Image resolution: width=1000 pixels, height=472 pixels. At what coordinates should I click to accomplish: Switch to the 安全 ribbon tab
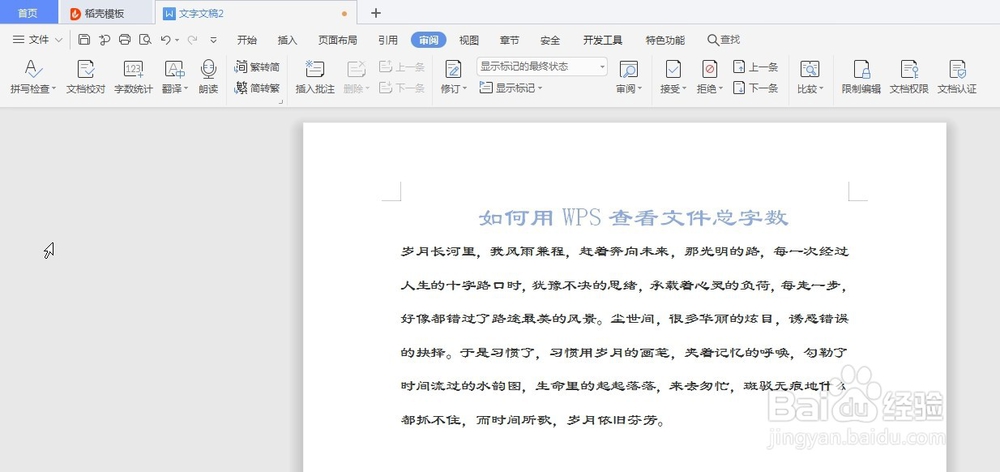point(550,40)
